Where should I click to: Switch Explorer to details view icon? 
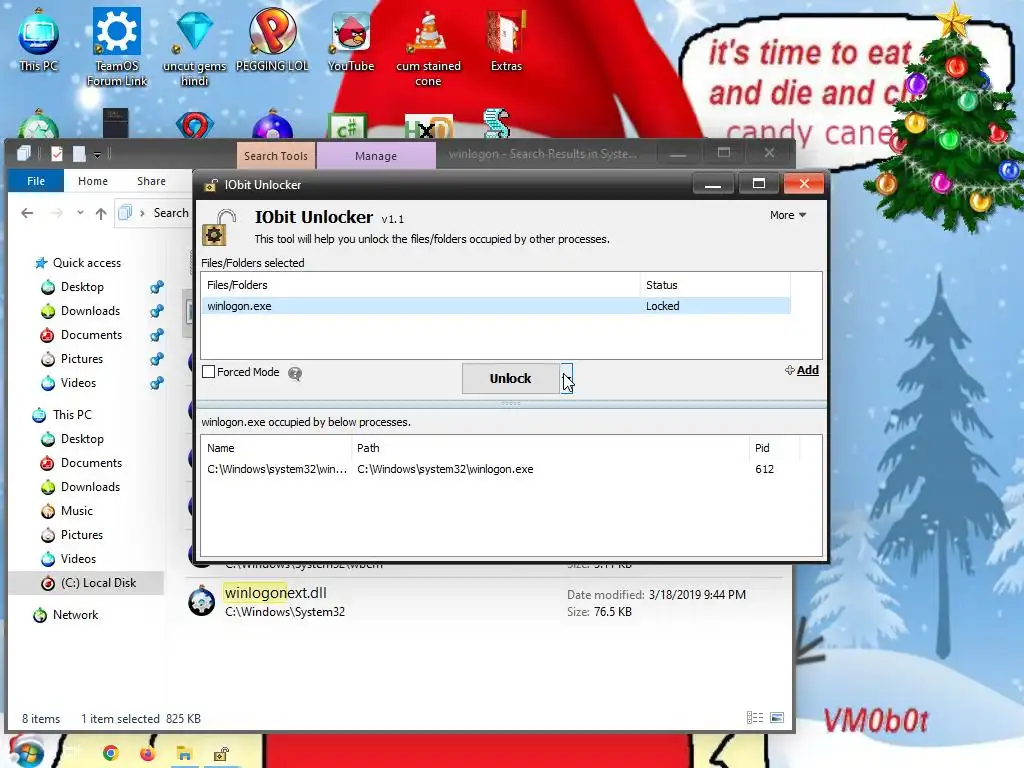pos(755,718)
